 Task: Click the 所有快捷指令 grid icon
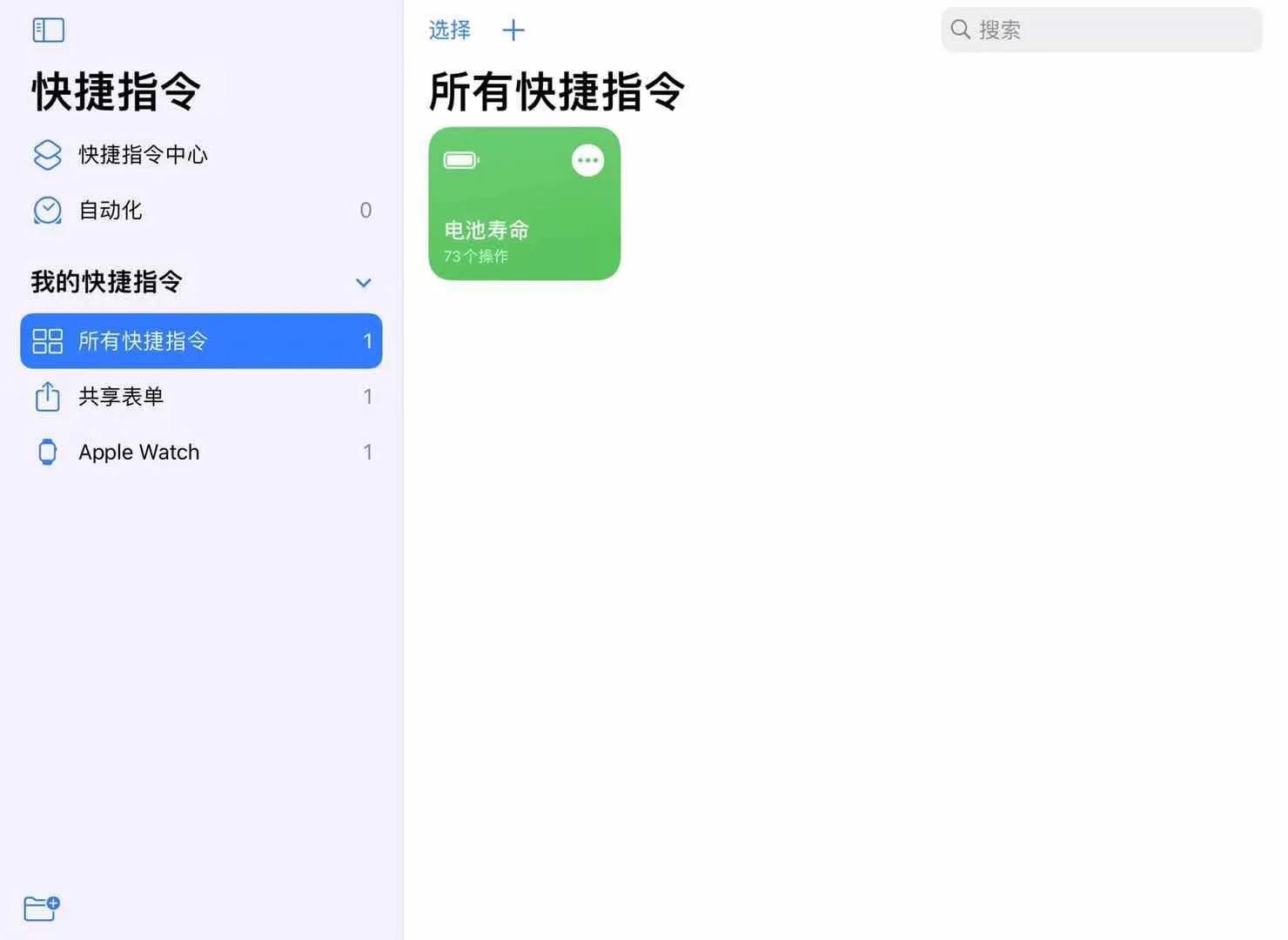(x=48, y=341)
